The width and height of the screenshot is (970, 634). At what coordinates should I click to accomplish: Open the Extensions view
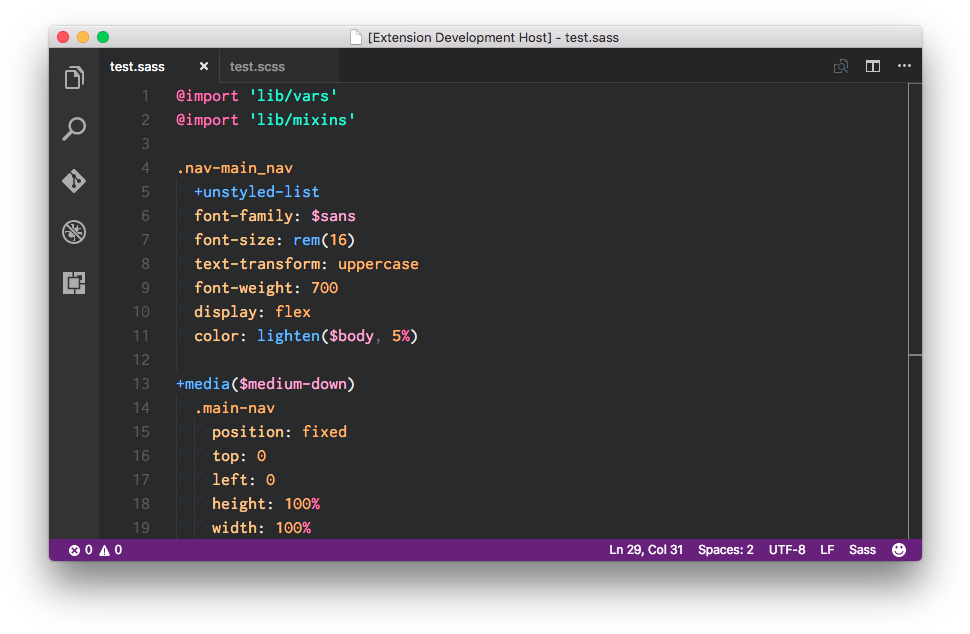click(x=73, y=283)
